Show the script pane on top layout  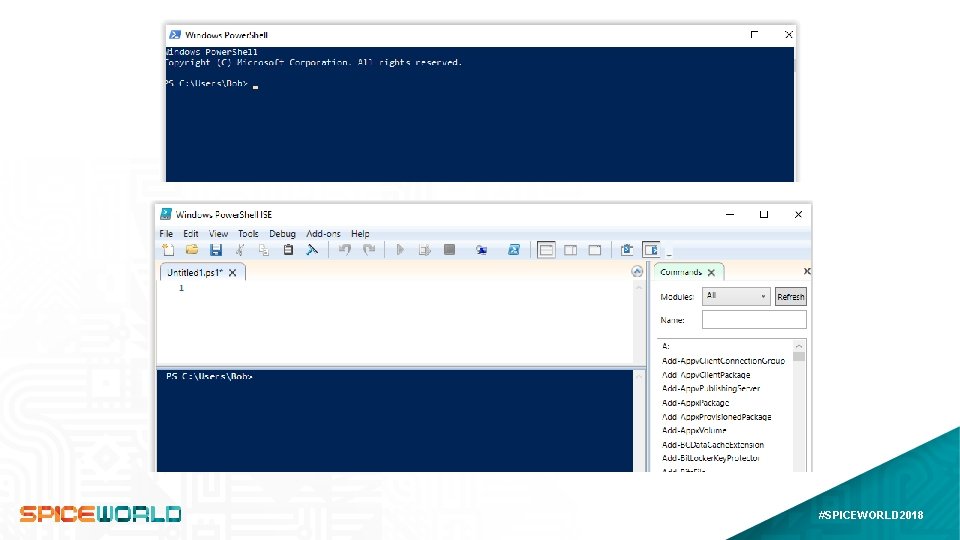click(546, 250)
